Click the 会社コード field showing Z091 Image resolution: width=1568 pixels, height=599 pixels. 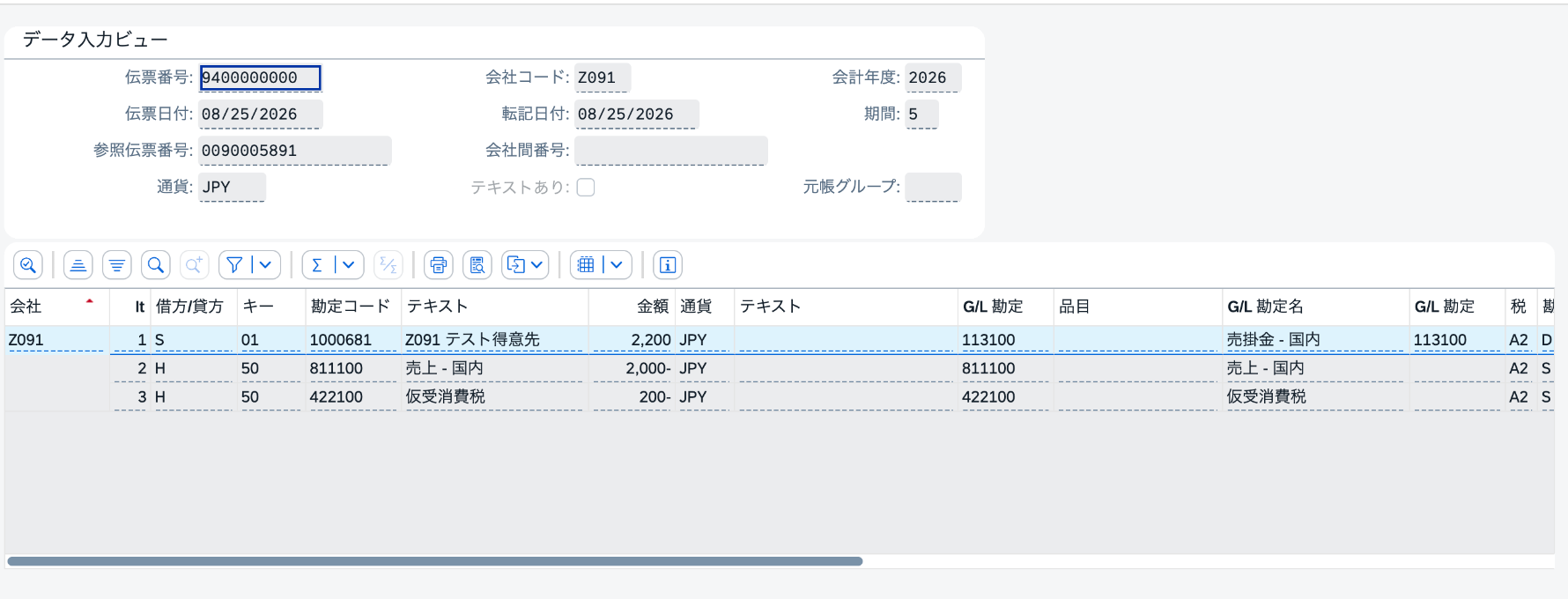pos(603,78)
